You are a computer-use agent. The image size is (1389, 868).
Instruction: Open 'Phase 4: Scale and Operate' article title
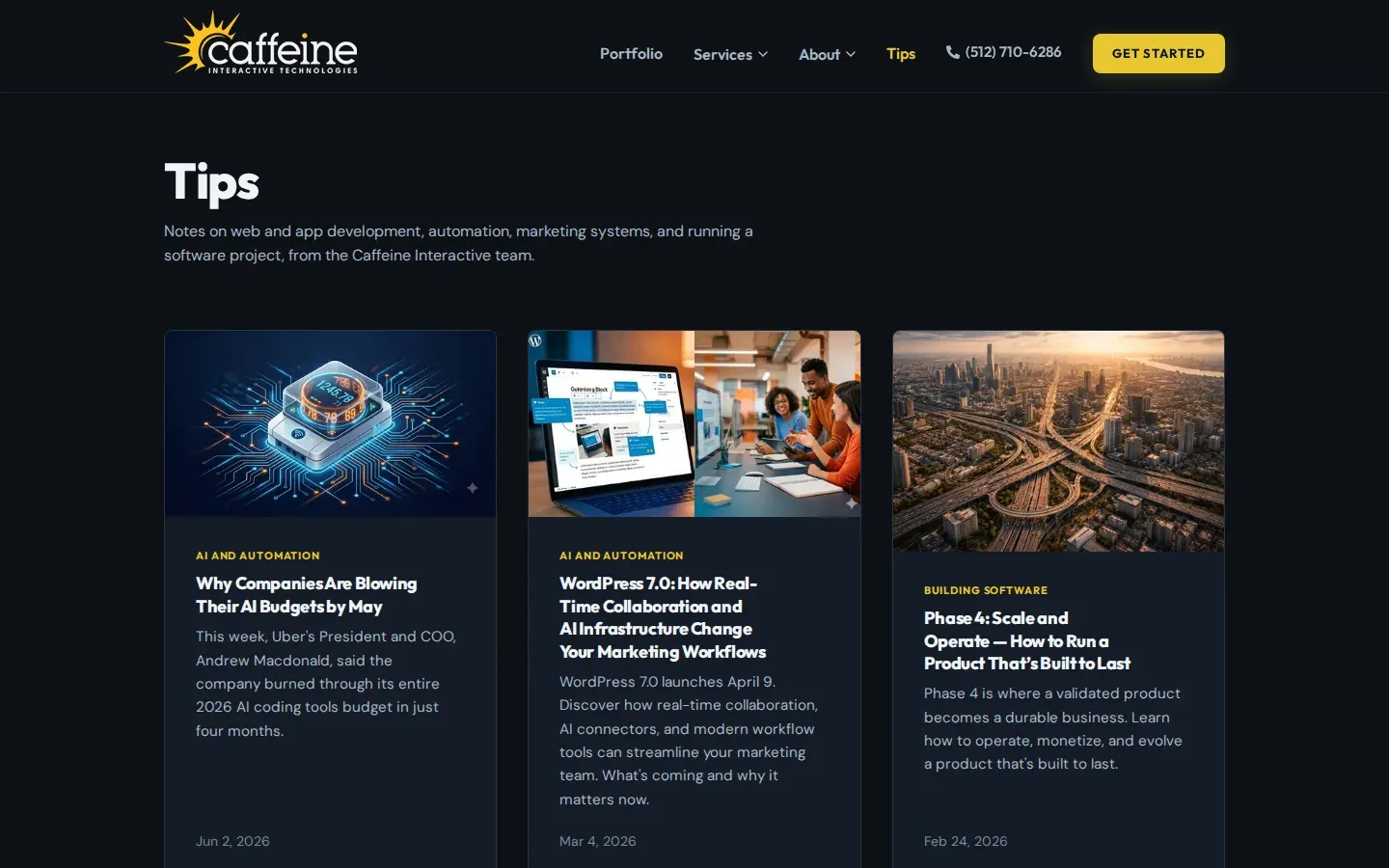[x=1027, y=640]
